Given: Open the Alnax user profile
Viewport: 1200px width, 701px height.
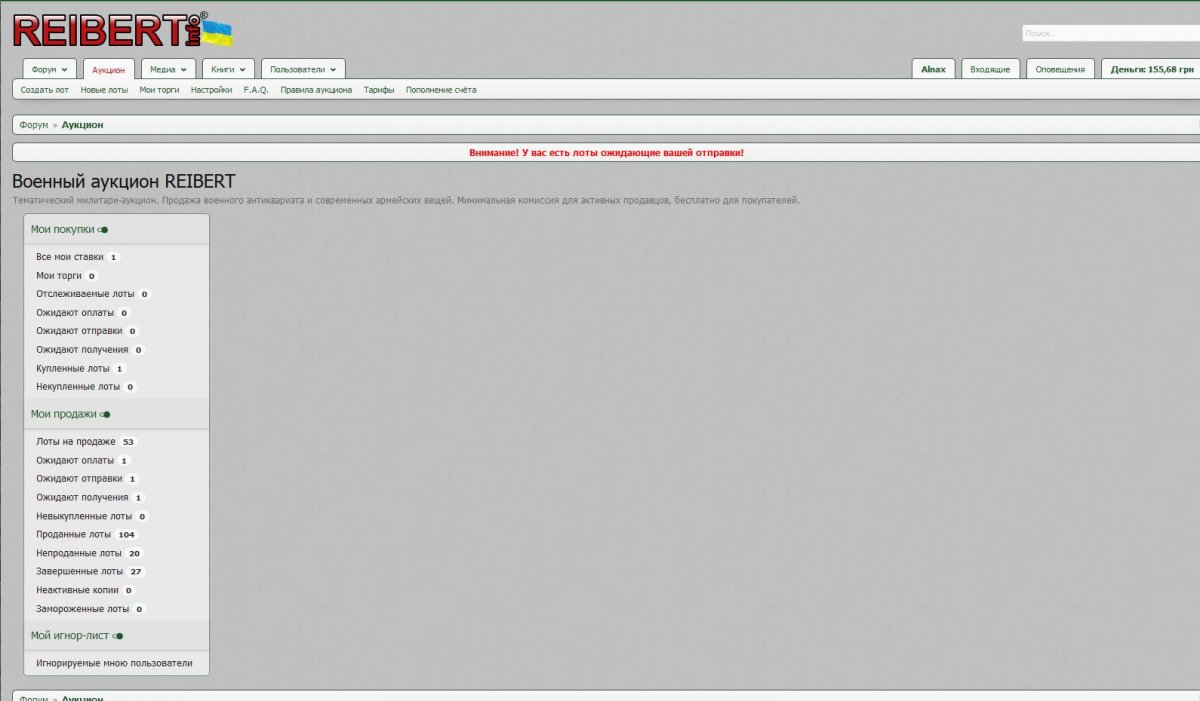Looking at the screenshot, I should tap(934, 69).
